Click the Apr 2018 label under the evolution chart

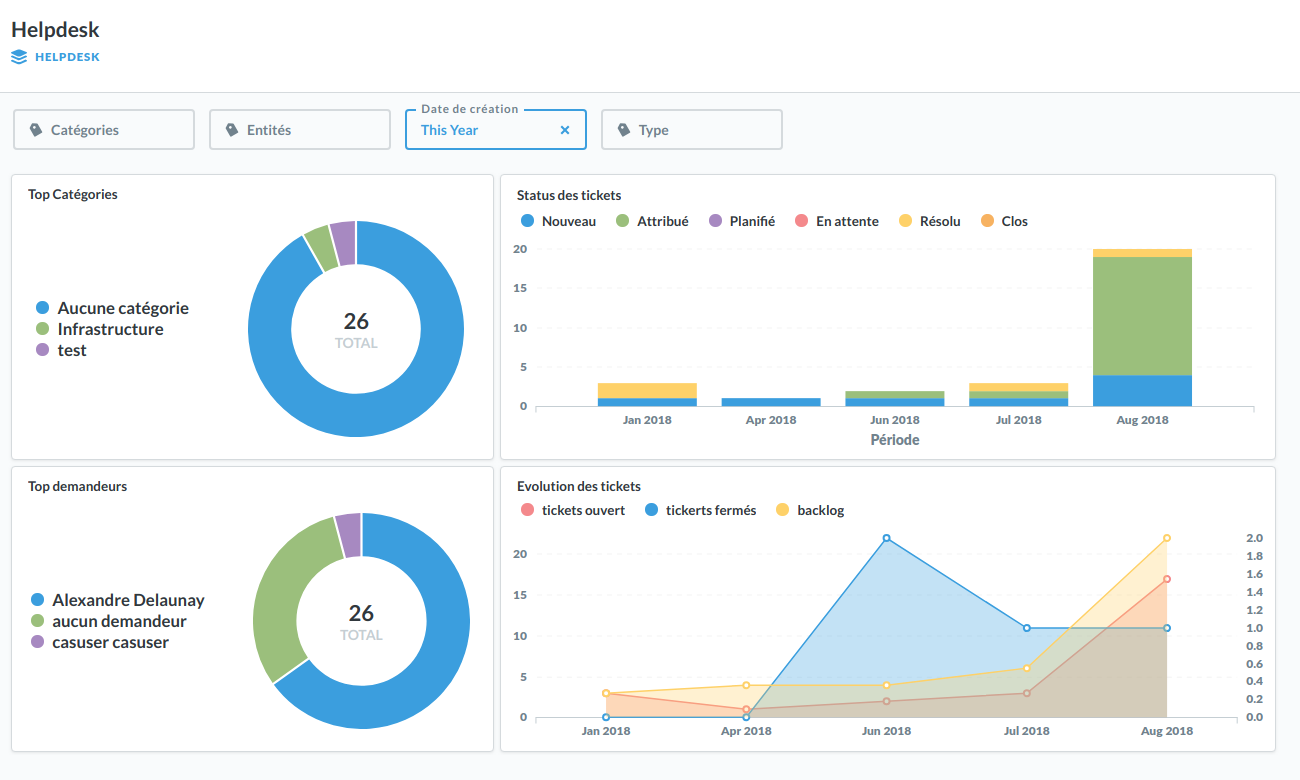(x=746, y=731)
